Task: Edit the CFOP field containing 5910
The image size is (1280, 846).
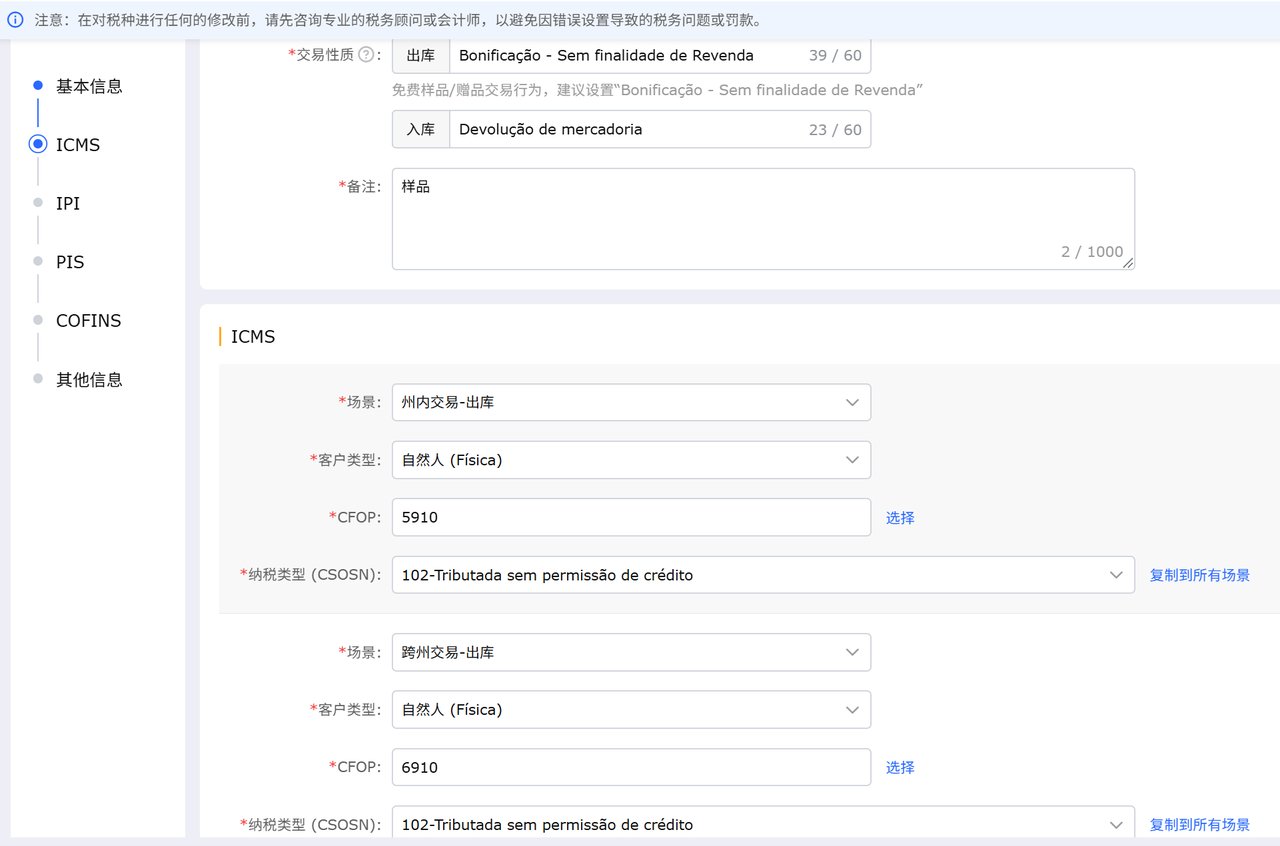Action: (x=631, y=518)
